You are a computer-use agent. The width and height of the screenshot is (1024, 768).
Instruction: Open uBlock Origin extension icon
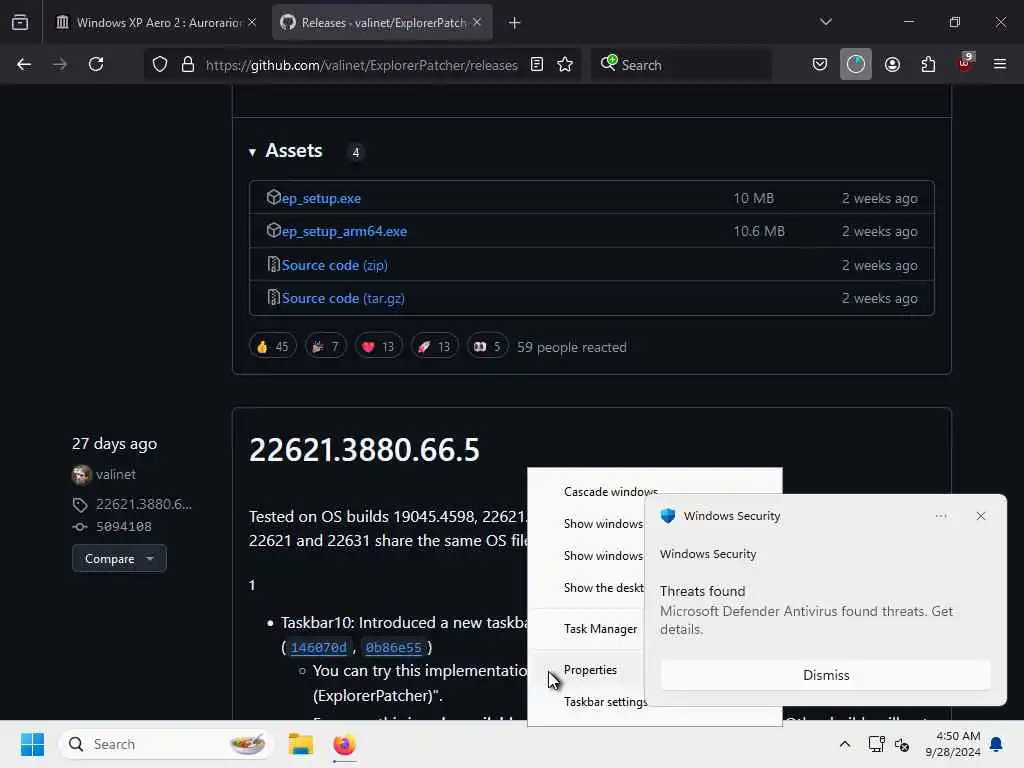coord(965,63)
